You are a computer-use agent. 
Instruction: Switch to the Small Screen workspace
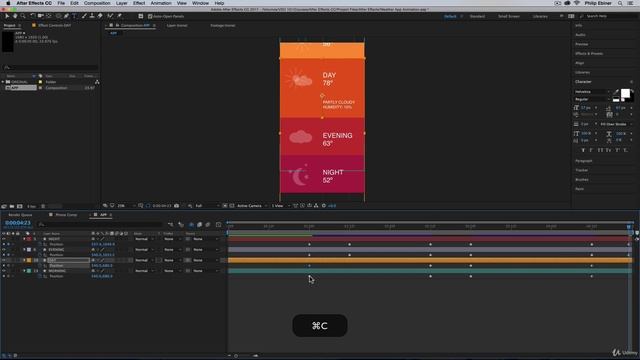coord(509,16)
